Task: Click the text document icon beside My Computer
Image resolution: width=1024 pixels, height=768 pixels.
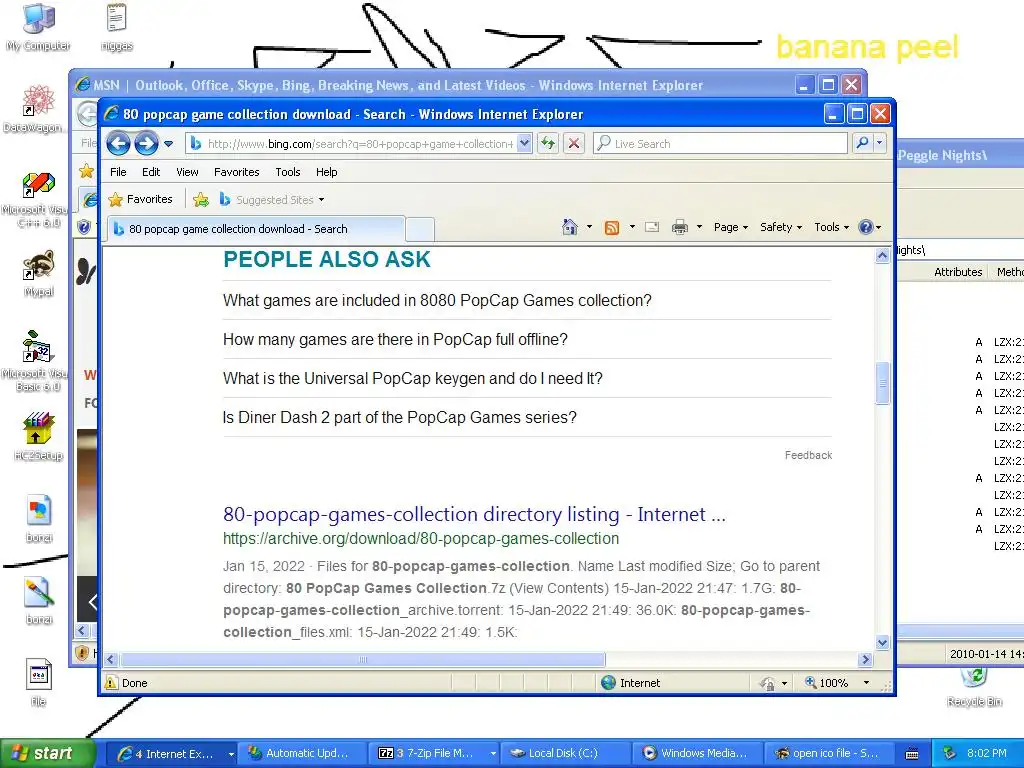Action: tap(116, 27)
